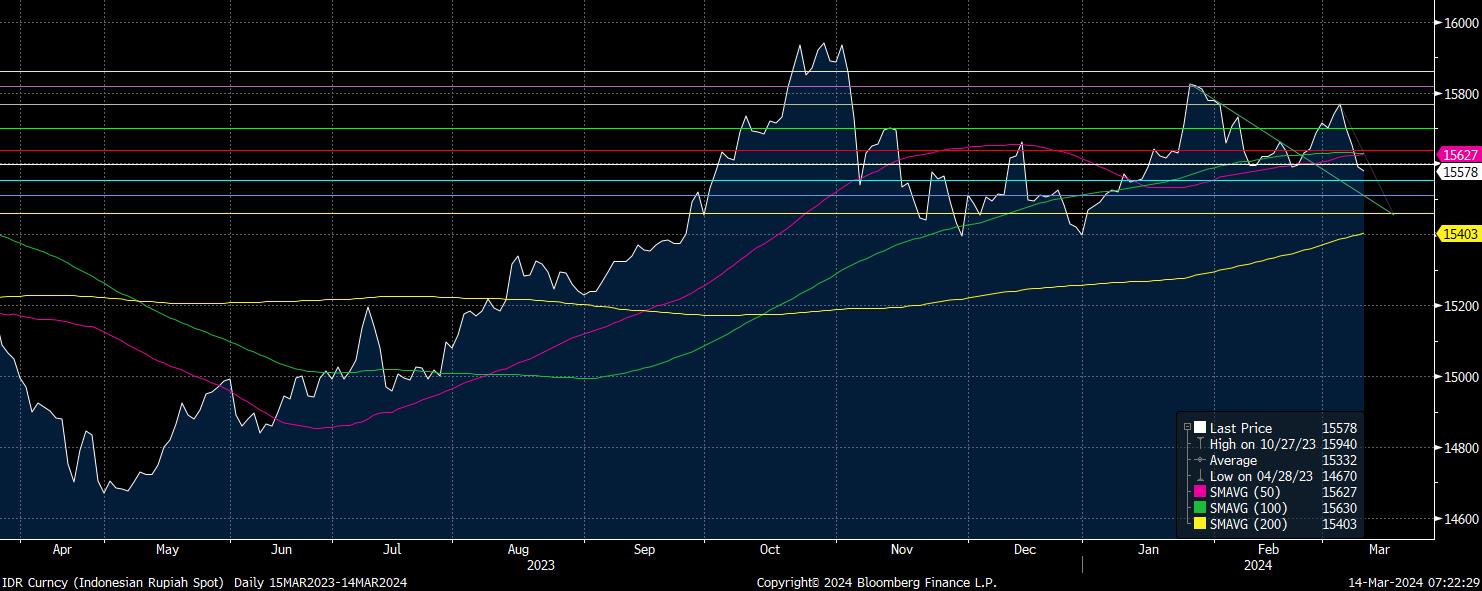This screenshot has width=1482, height=591.
Task: Collapse the legend tree box next to Last Price
Action: (1187, 428)
